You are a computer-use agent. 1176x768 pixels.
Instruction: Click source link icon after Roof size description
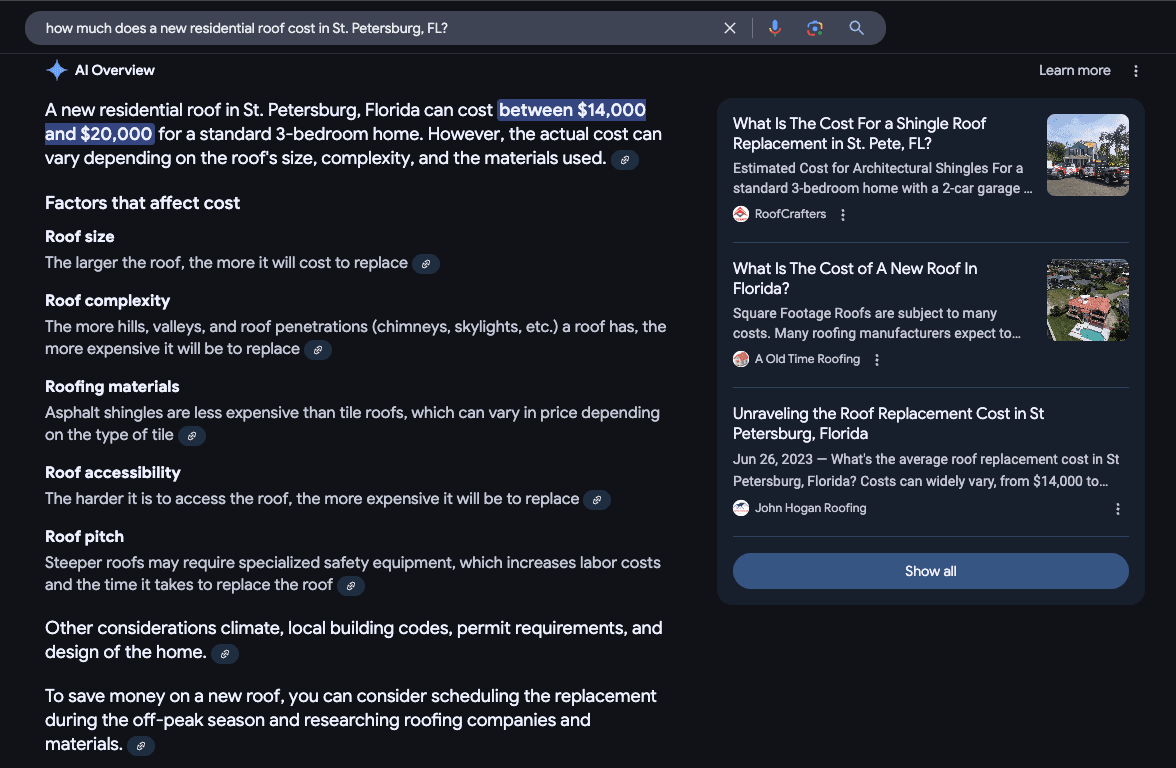coord(426,264)
